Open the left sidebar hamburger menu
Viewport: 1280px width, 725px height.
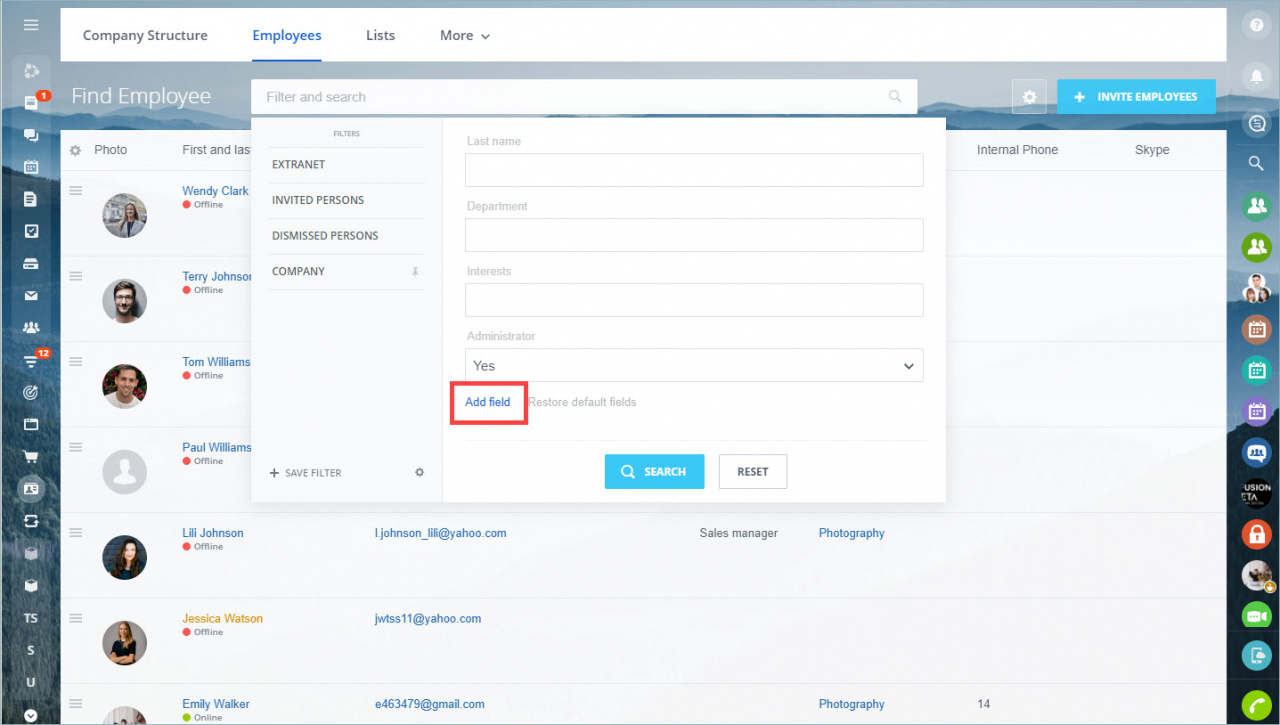(31, 24)
